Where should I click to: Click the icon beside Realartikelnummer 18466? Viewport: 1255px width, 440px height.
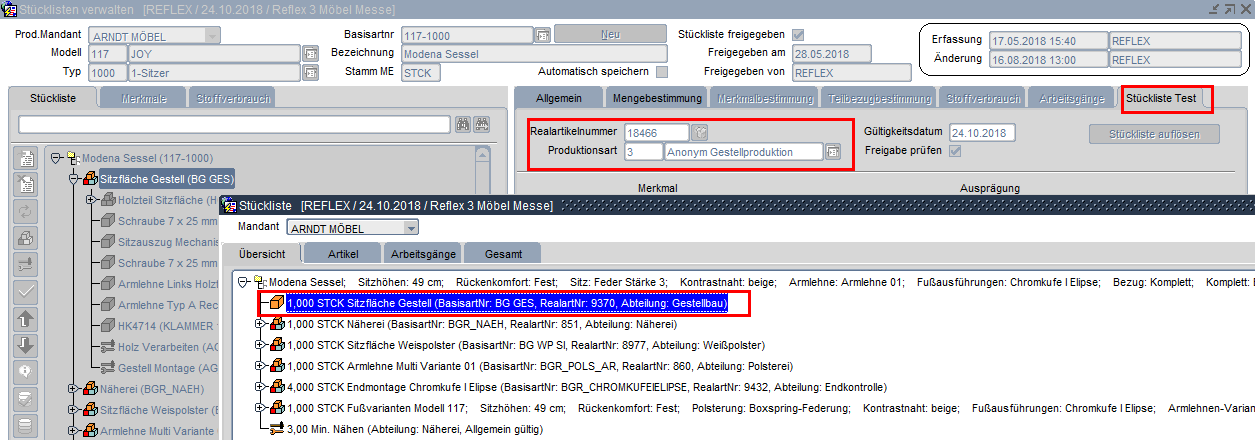coord(701,132)
